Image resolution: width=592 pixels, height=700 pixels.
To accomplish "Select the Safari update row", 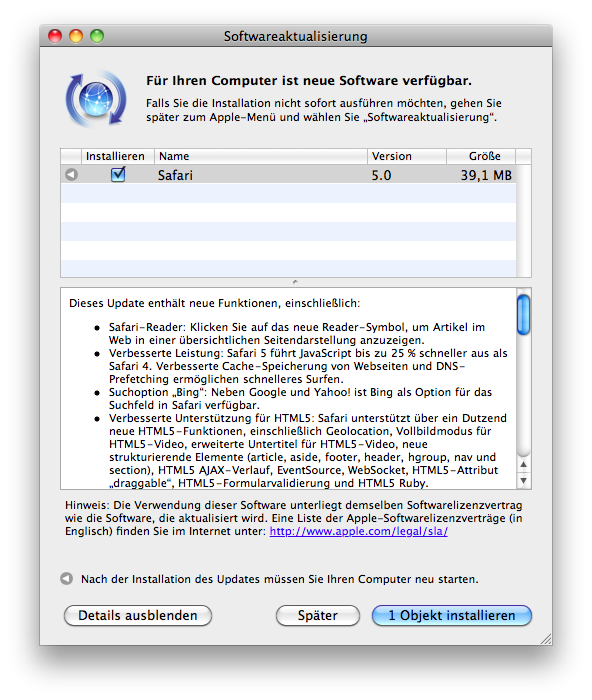I will click(x=288, y=175).
